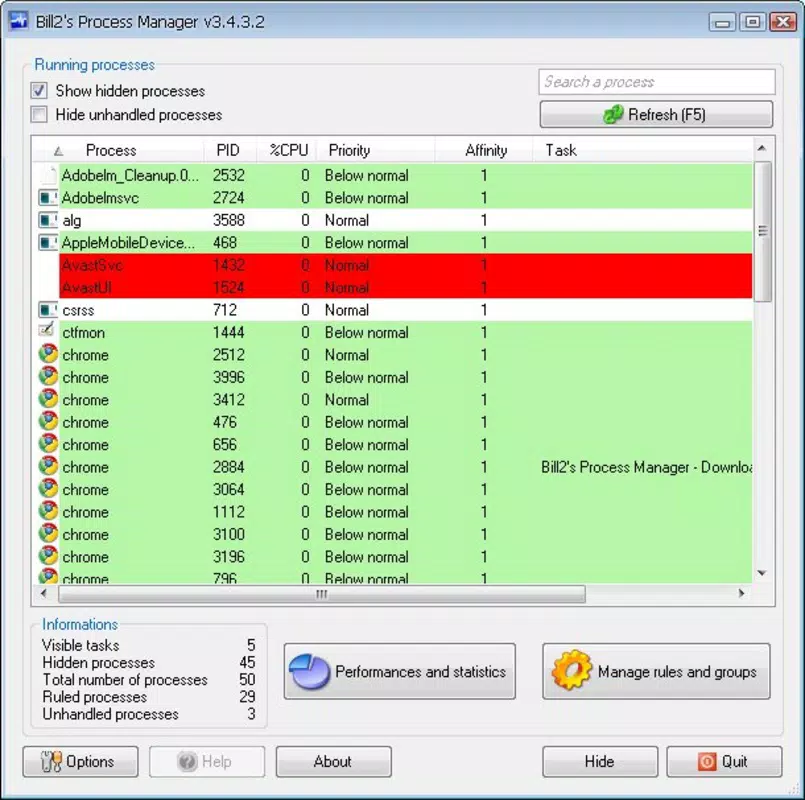This screenshot has width=805, height=800.
Task: Click the horizontal scrollbar right arrow
Action: tap(742, 593)
